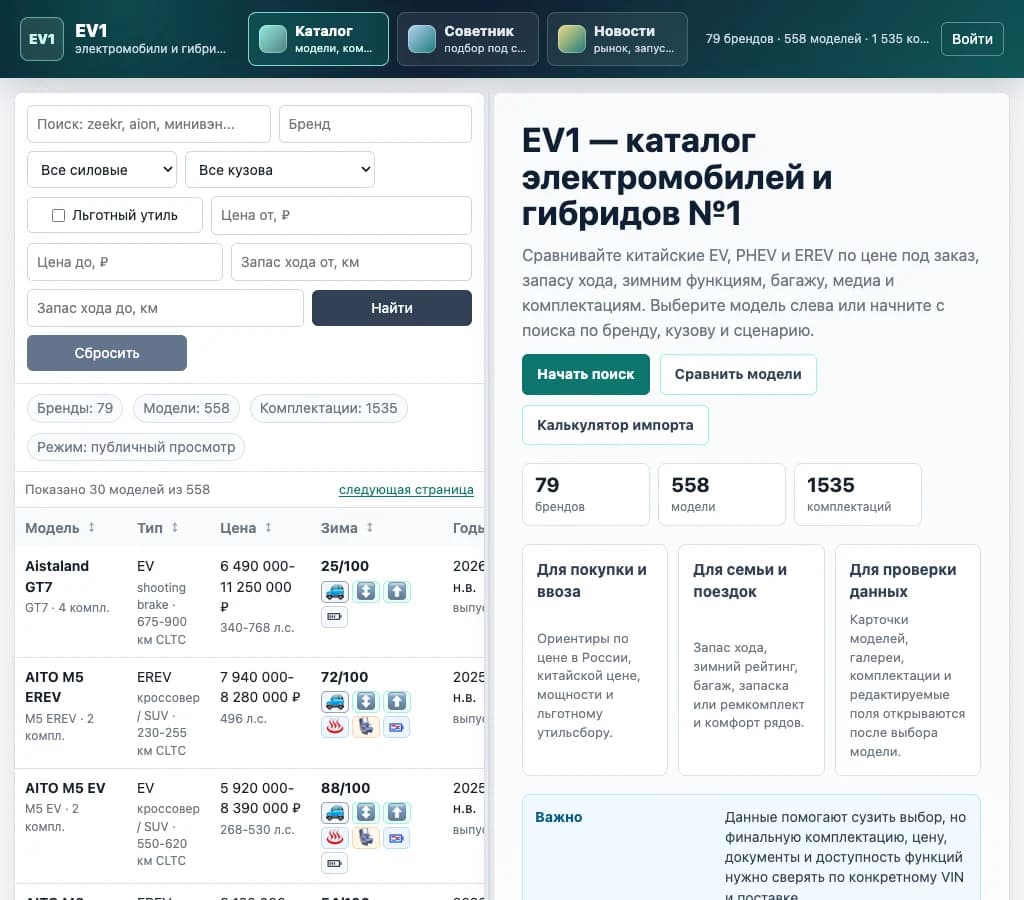The width and height of the screenshot is (1024, 900).
Task: Click the Сравнить модели button
Action: 738,374
